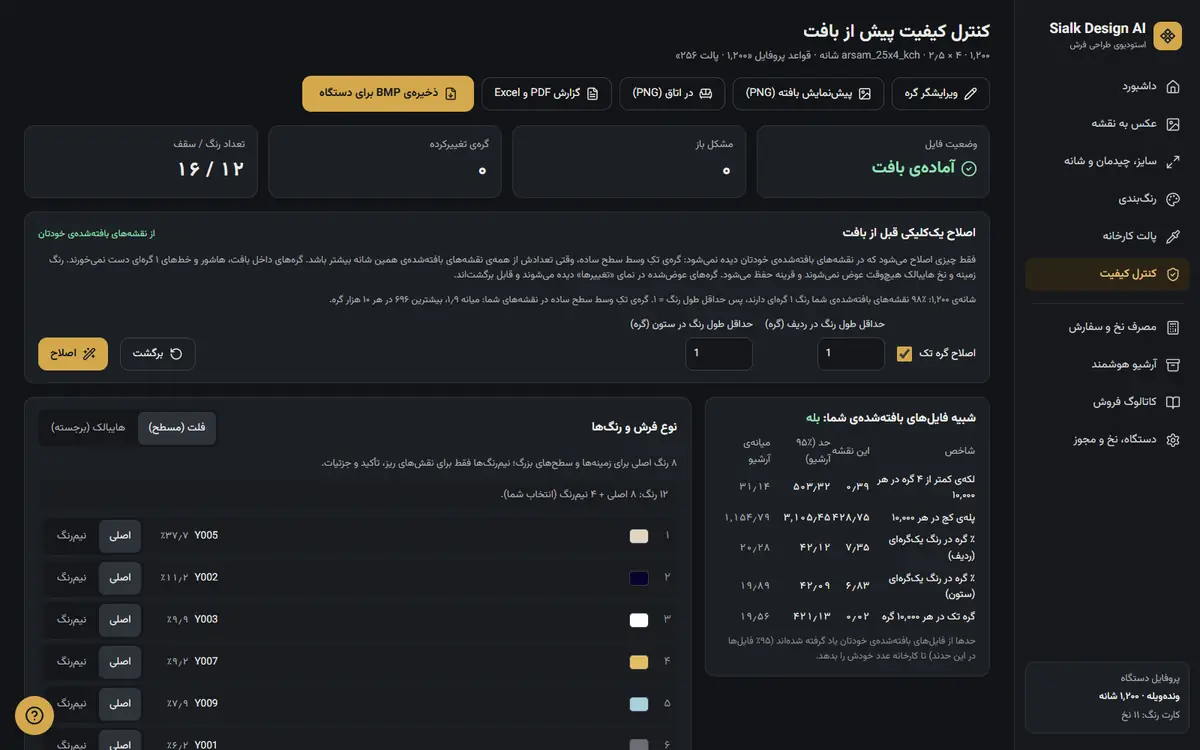Switch to فلت (مسطح) carpet type
This screenshot has width=1200, height=750.
pos(176,427)
